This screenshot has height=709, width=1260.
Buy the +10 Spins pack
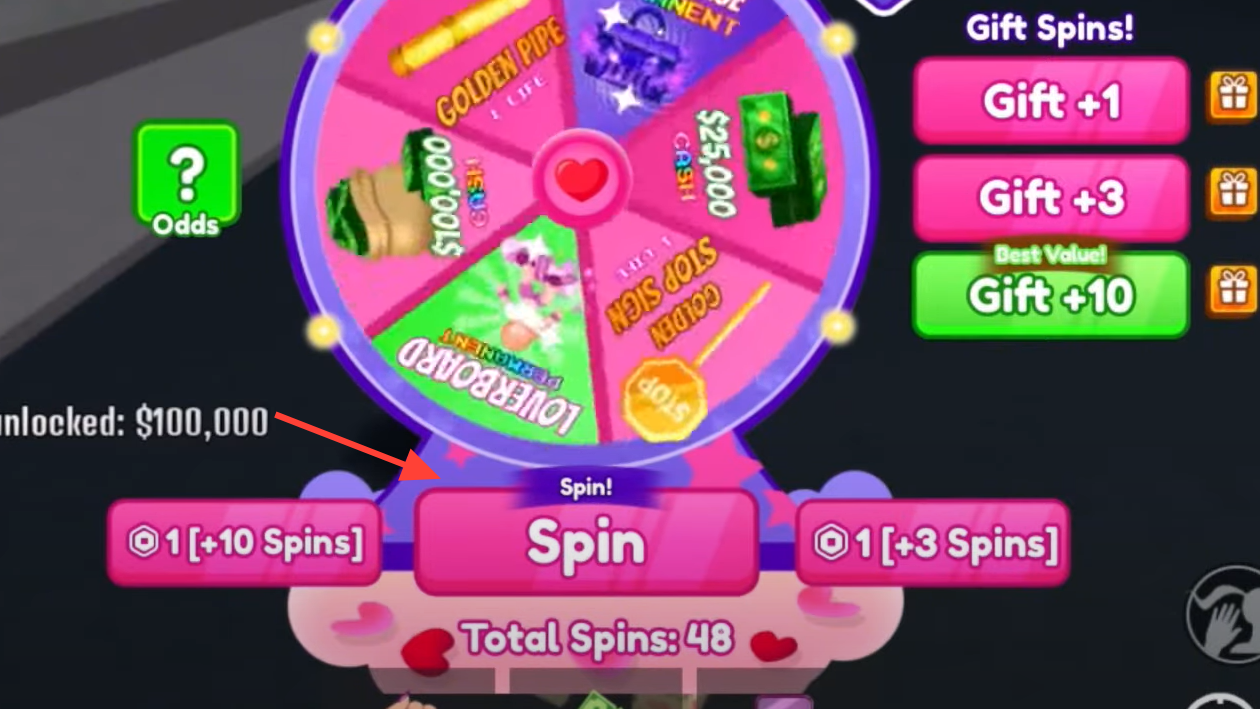(x=245, y=542)
